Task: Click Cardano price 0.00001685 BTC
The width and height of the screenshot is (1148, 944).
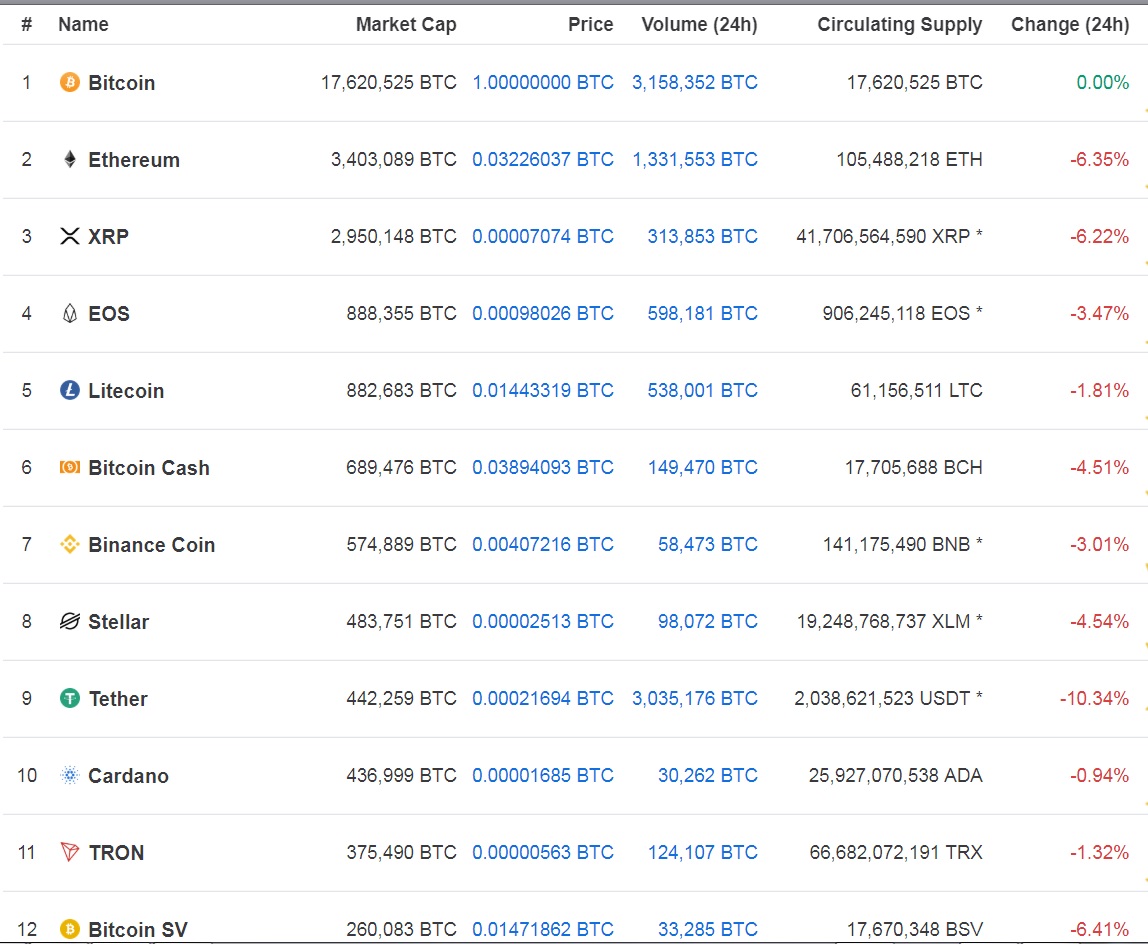Action: [x=543, y=775]
